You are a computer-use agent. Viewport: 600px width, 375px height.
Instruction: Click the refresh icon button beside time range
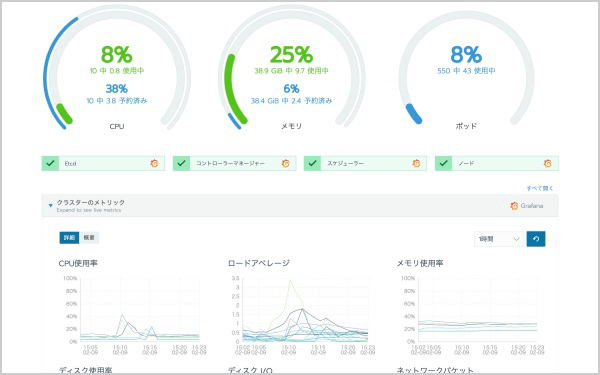click(x=536, y=239)
